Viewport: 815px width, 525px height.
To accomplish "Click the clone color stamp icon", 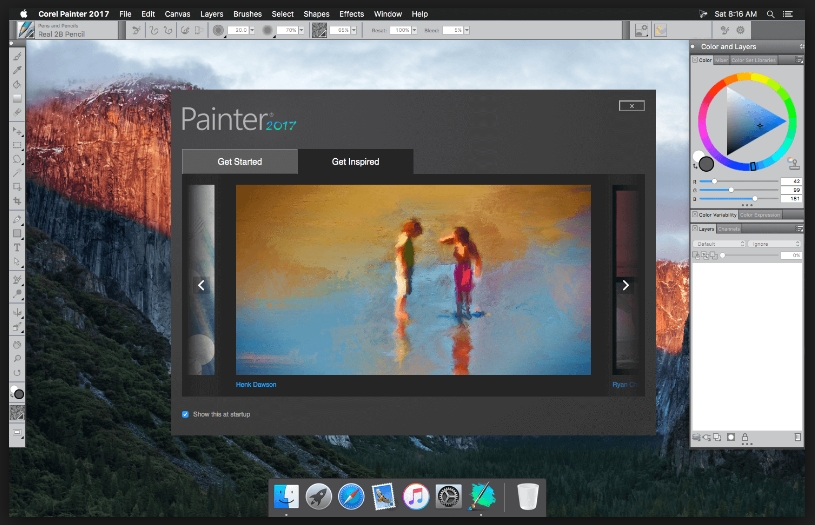I will tap(793, 164).
